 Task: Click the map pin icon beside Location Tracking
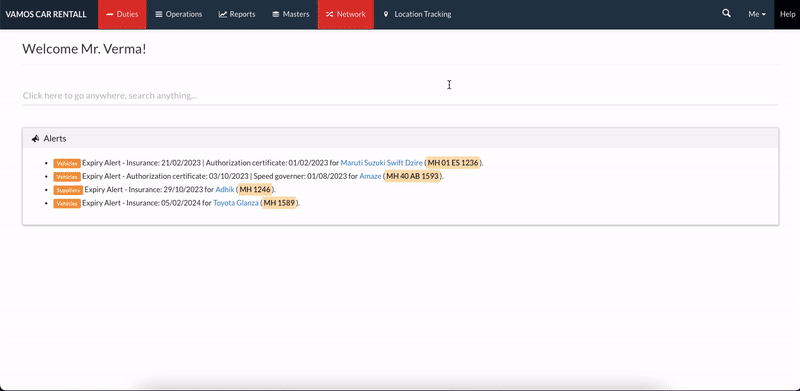point(386,14)
